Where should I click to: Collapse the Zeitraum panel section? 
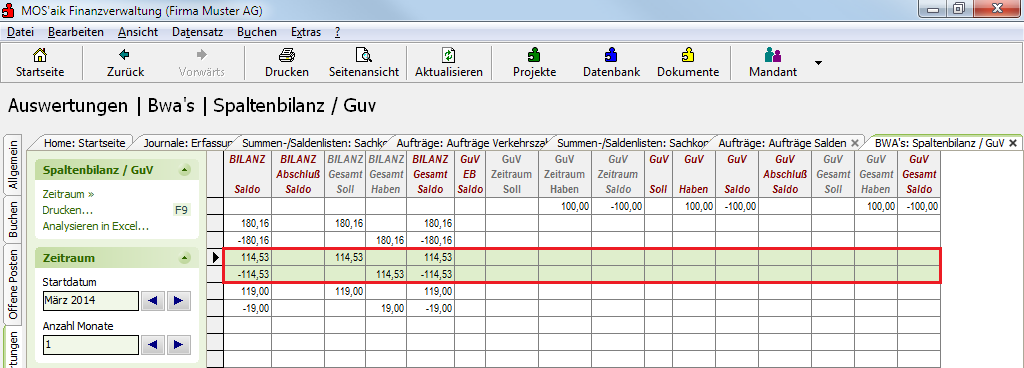coord(185,258)
